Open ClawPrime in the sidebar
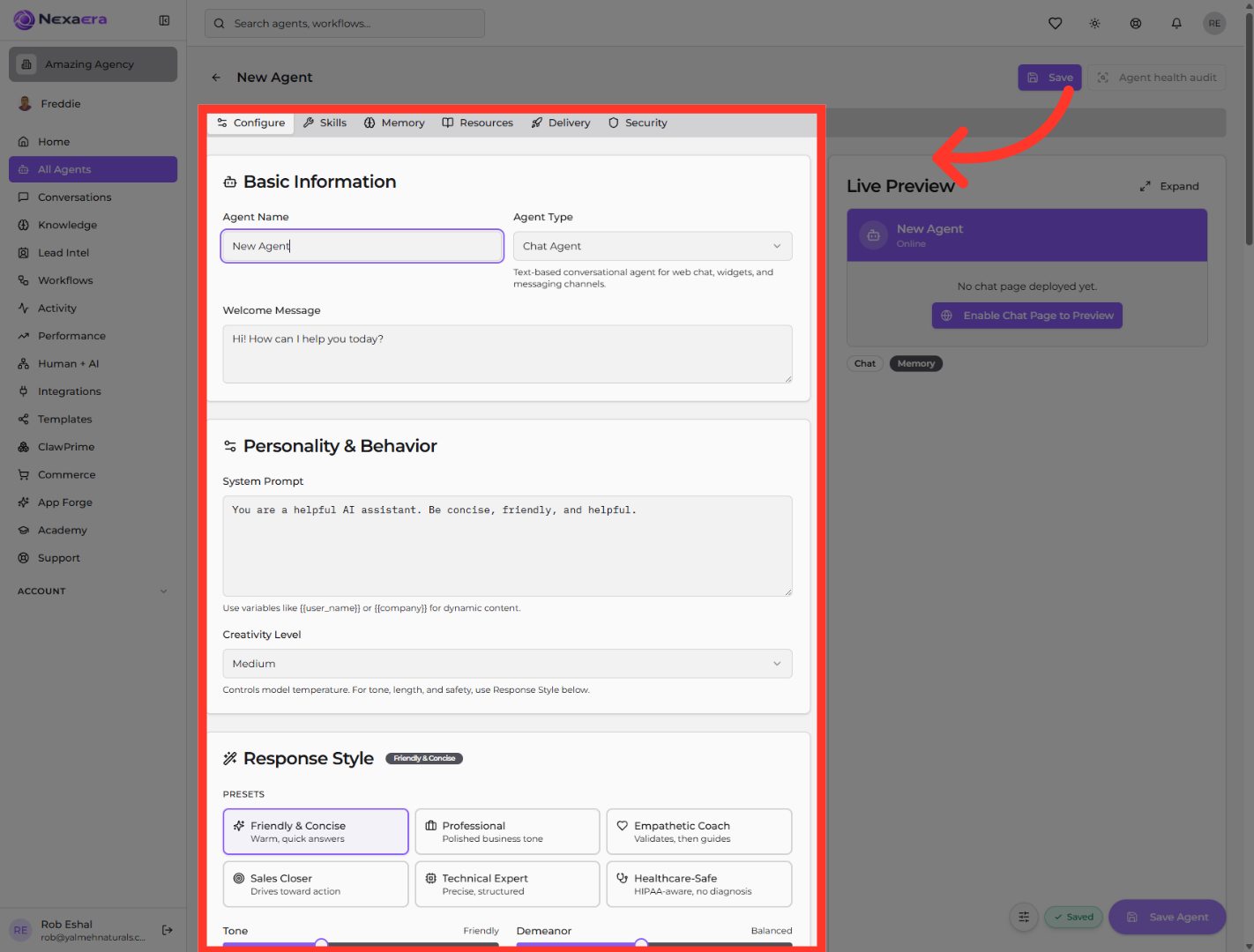The width and height of the screenshot is (1254, 952). 93,447
